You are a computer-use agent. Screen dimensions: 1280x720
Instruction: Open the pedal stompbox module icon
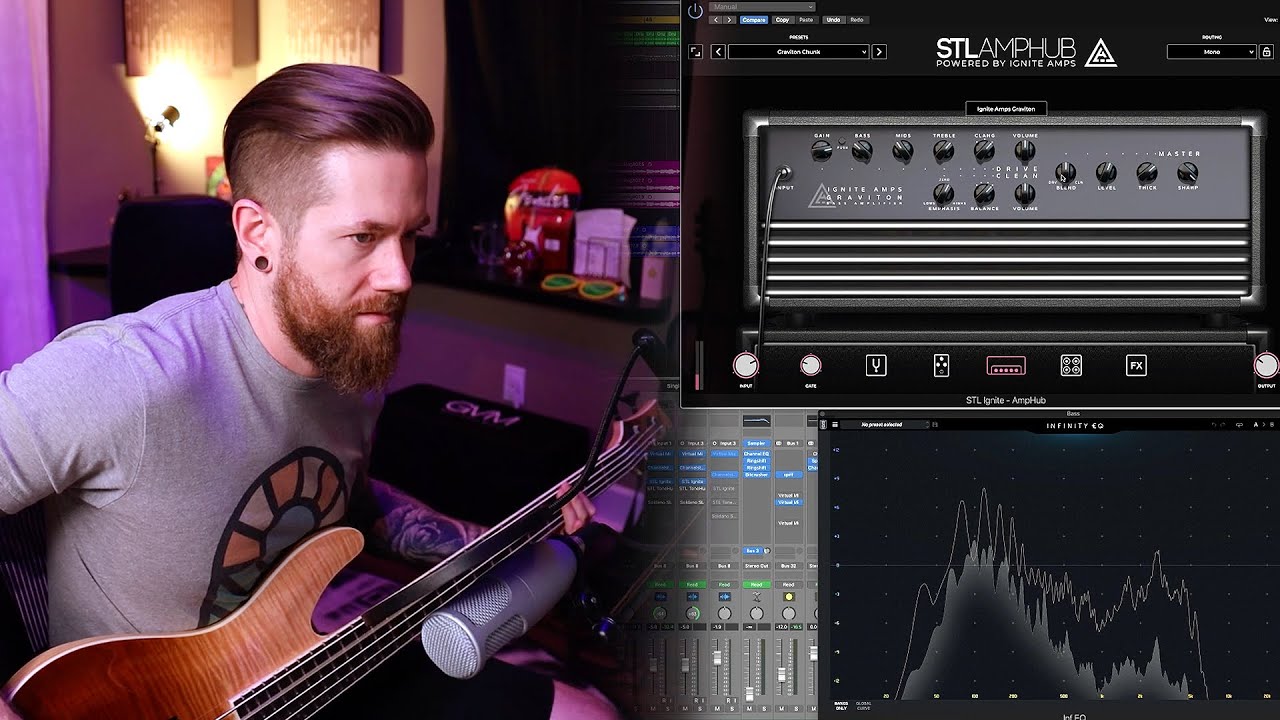[x=941, y=366]
